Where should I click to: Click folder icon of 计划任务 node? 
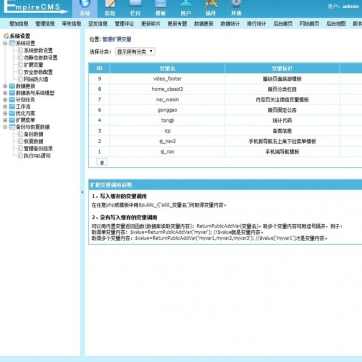coord(12,100)
